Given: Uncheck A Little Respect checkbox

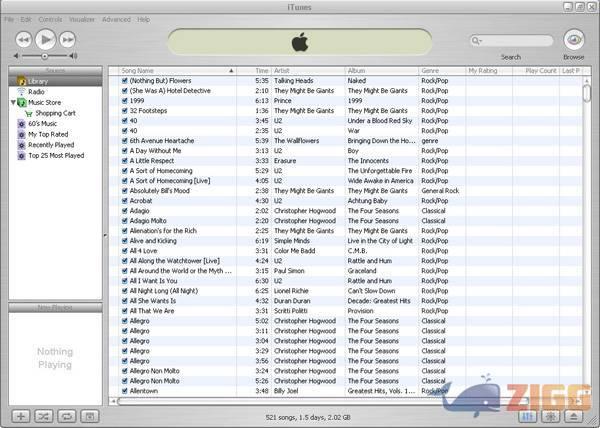Looking at the screenshot, I should click(124, 161).
